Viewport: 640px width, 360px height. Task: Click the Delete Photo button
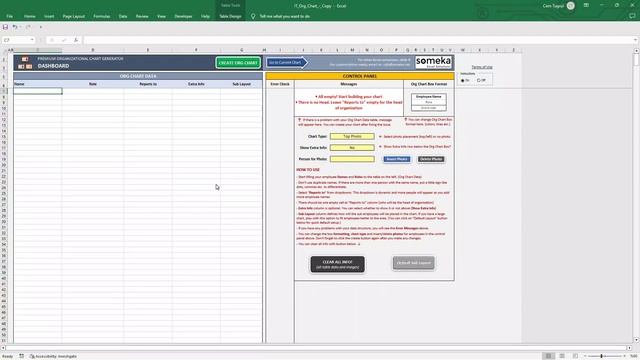pyautogui.click(x=431, y=159)
